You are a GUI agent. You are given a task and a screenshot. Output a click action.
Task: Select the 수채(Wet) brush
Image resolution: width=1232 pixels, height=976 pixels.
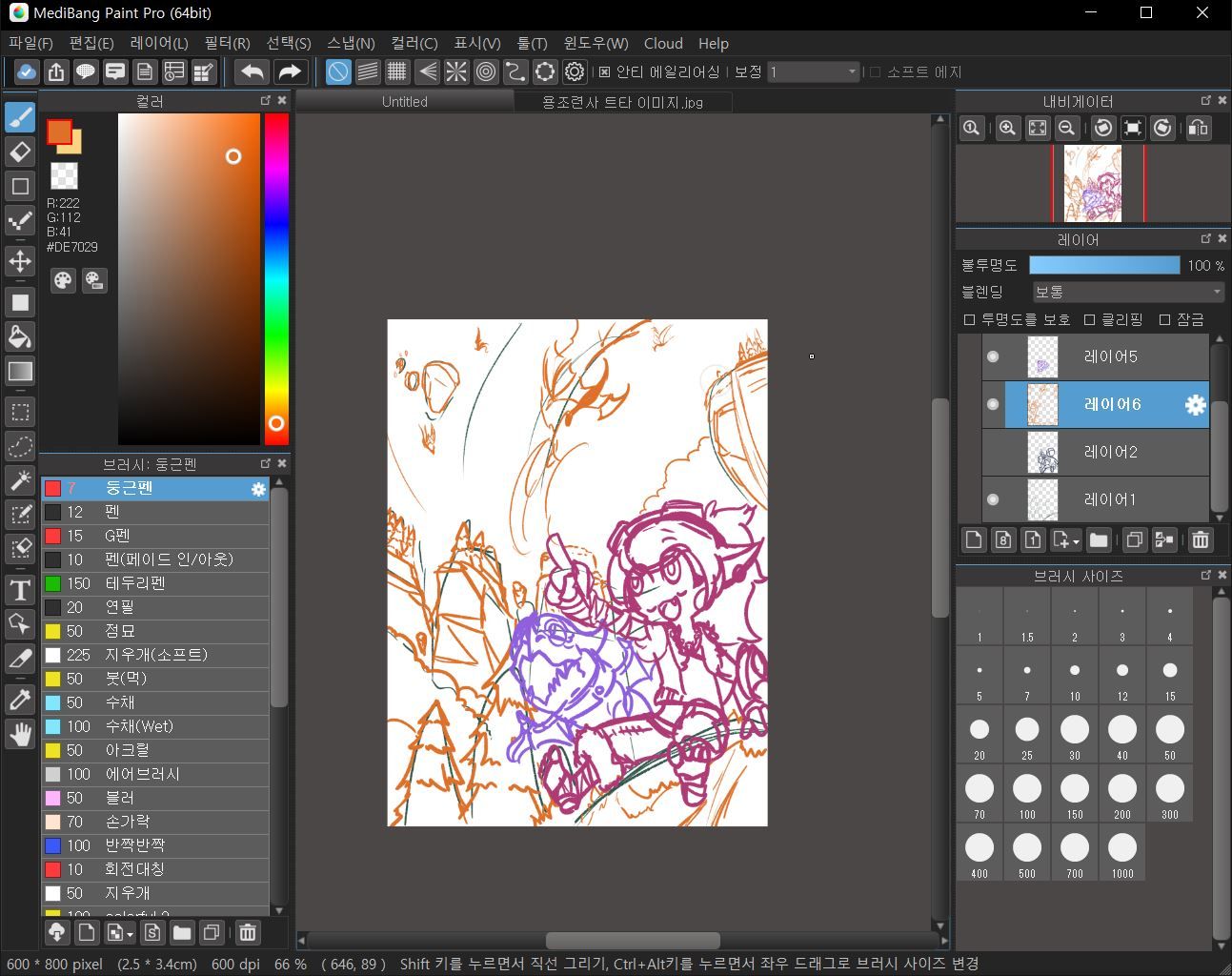(155, 726)
